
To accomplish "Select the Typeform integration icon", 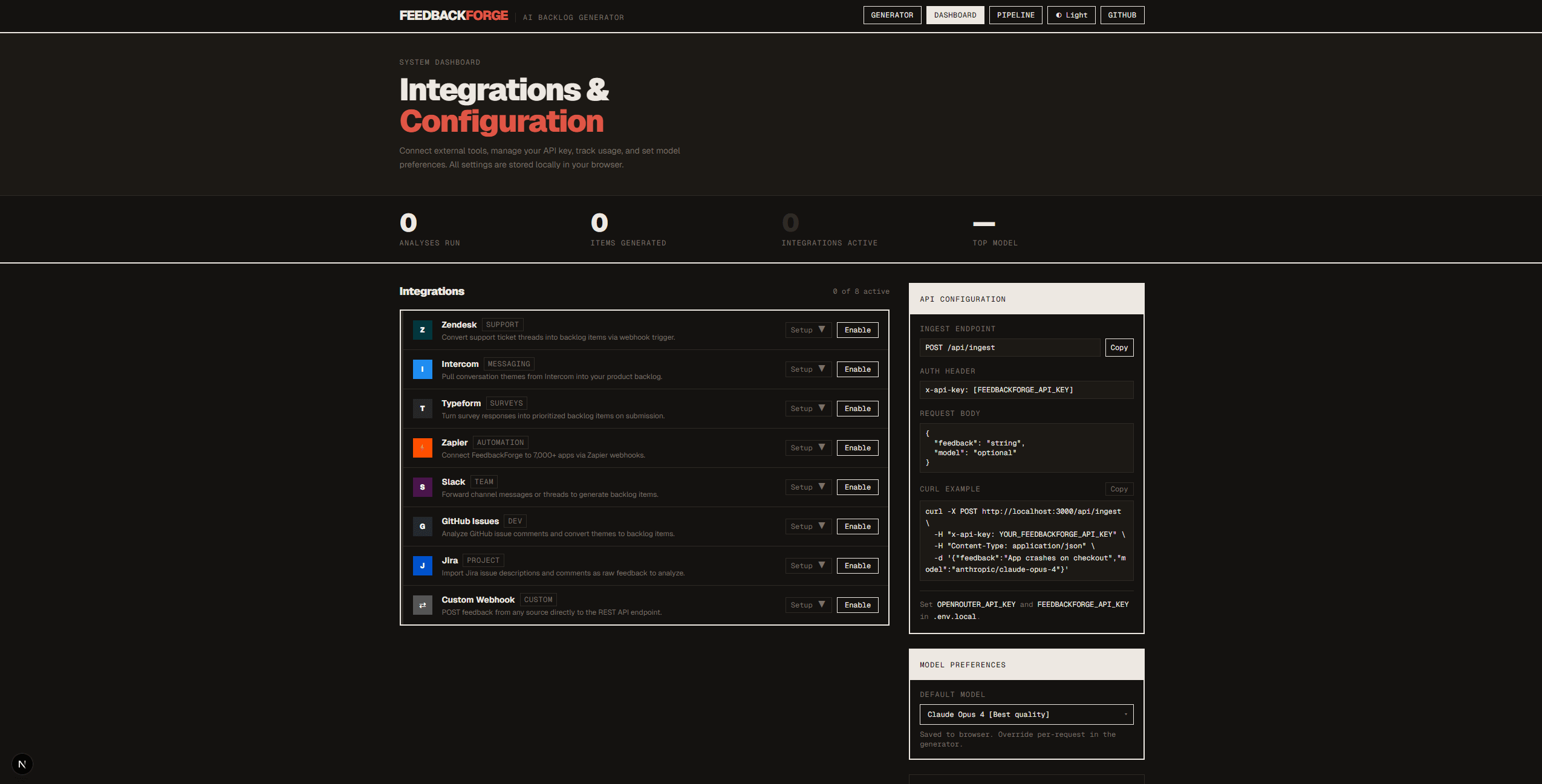I will [423, 409].
